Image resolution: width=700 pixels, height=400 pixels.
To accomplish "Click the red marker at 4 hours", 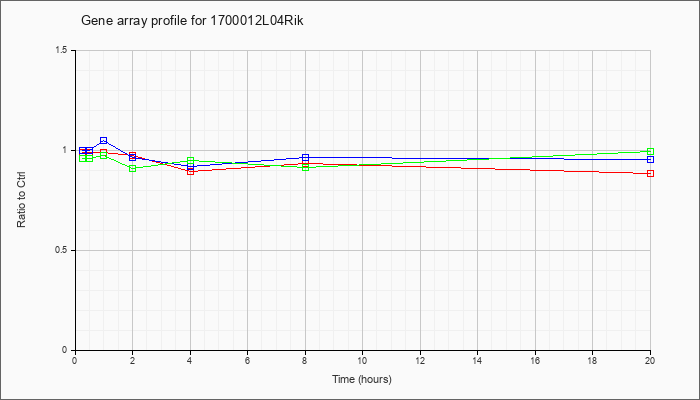I will point(191,171).
